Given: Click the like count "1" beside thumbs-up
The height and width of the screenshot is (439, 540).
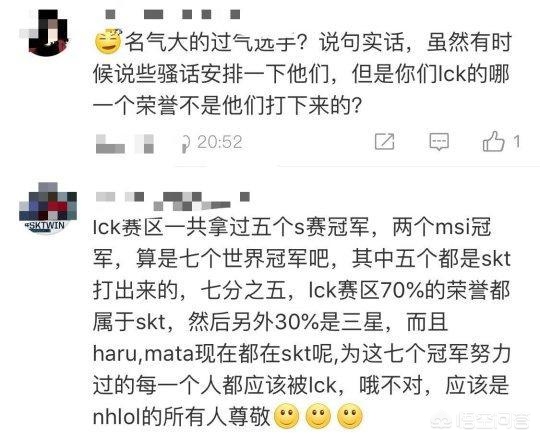Looking at the screenshot, I should (517, 142).
